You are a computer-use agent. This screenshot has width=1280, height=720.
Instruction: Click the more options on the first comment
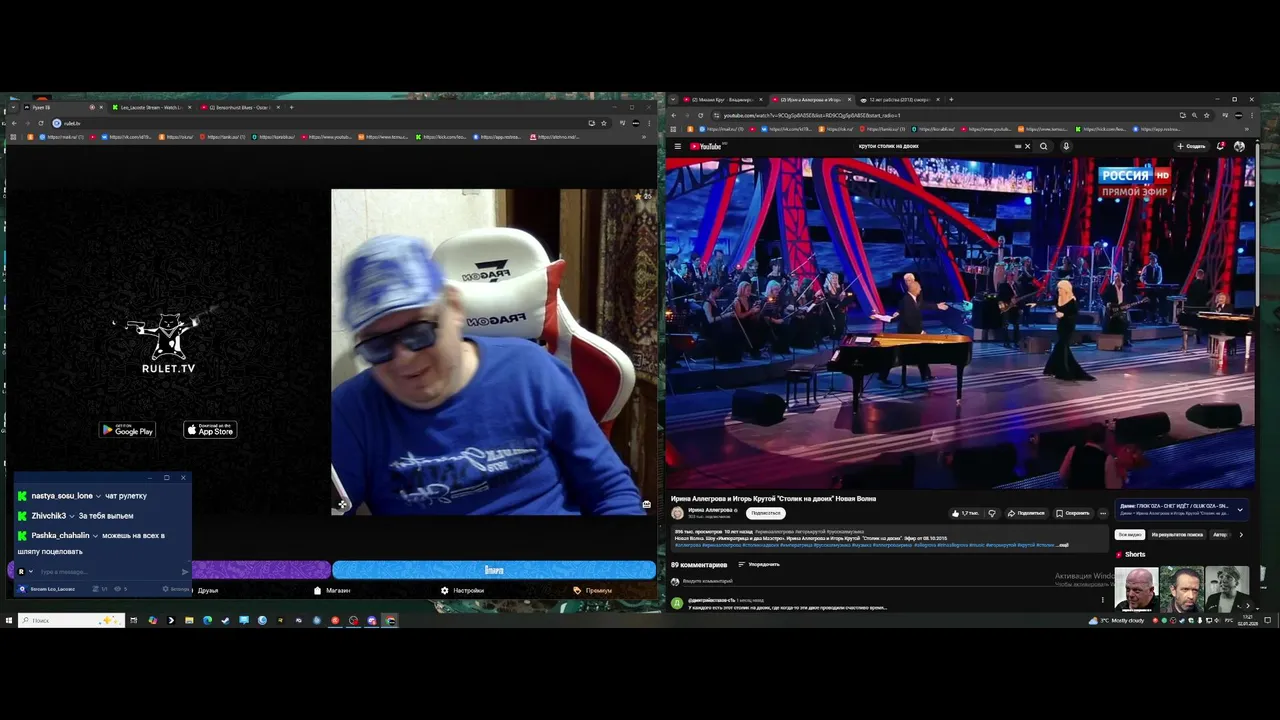(x=1103, y=601)
